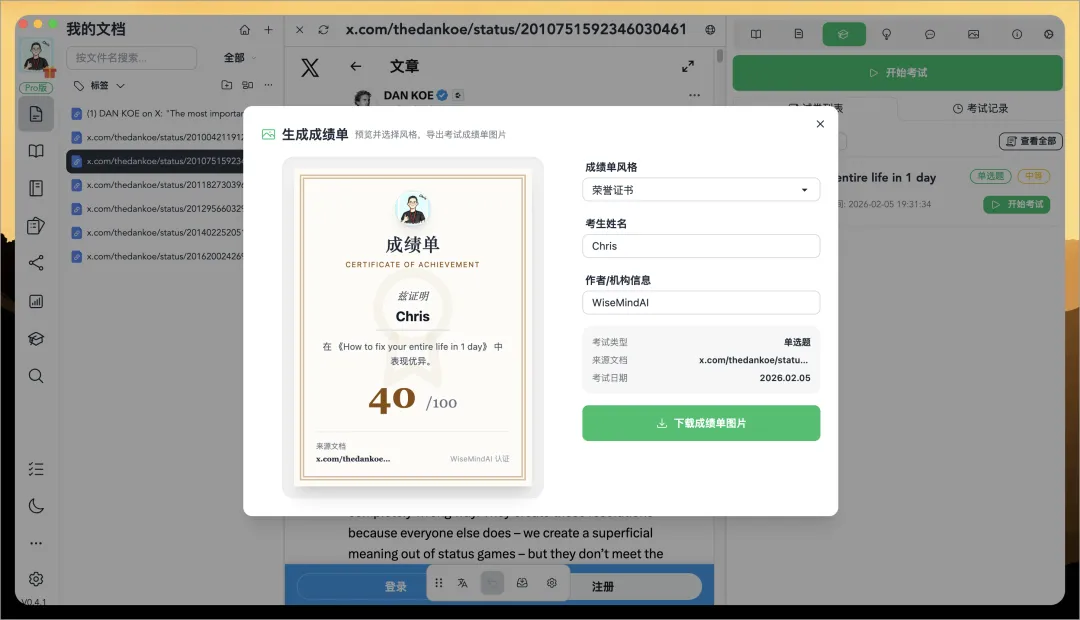The height and width of the screenshot is (620, 1080).
Task: Select the statistics chart icon in the sidebar
Action: [36, 300]
